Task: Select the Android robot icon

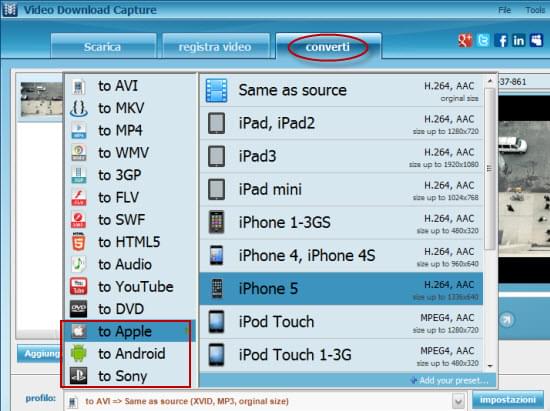Action: point(79,353)
